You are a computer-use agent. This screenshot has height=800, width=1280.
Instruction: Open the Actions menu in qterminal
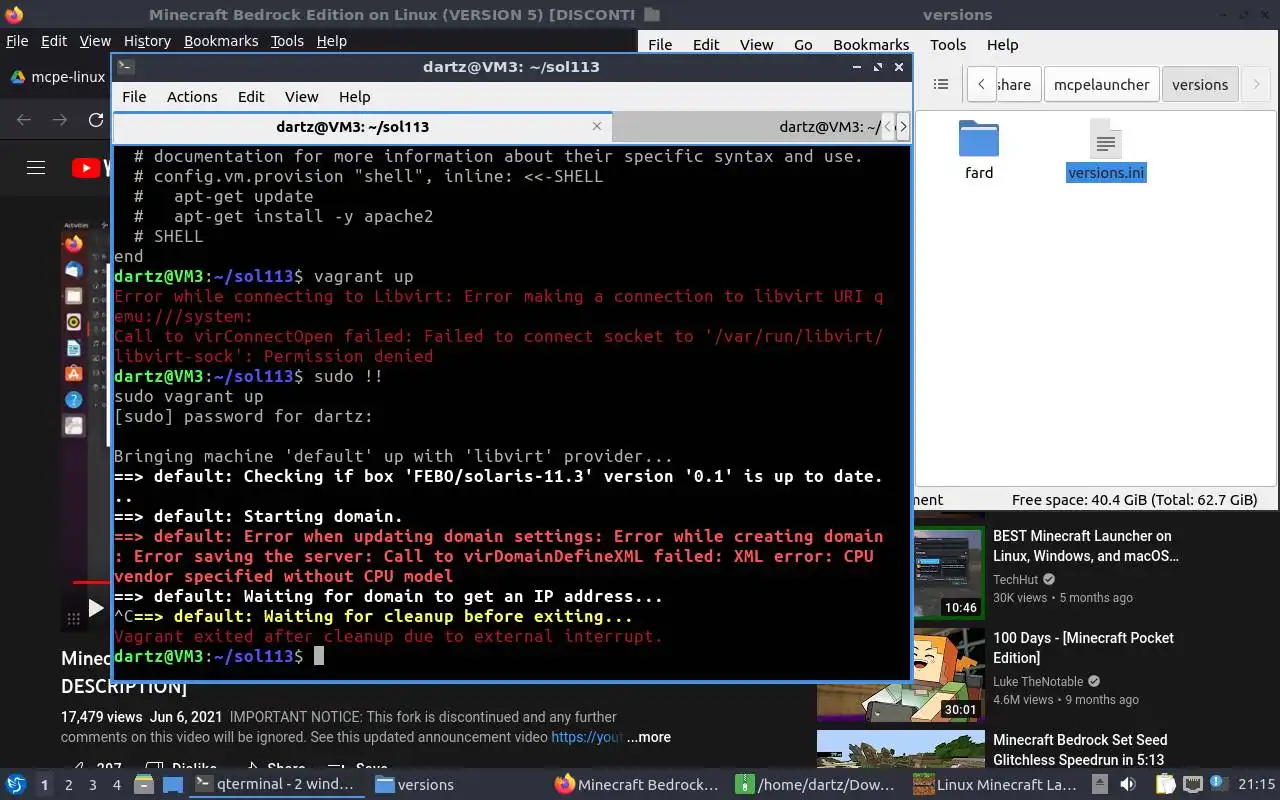pos(192,96)
